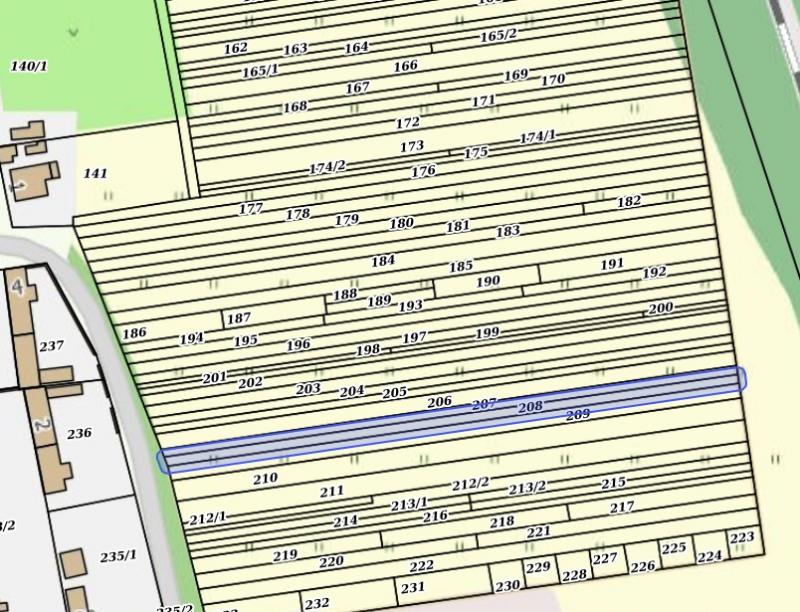Click parcel label 188
This screenshot has width=800, height=612.
pos(345,295)
